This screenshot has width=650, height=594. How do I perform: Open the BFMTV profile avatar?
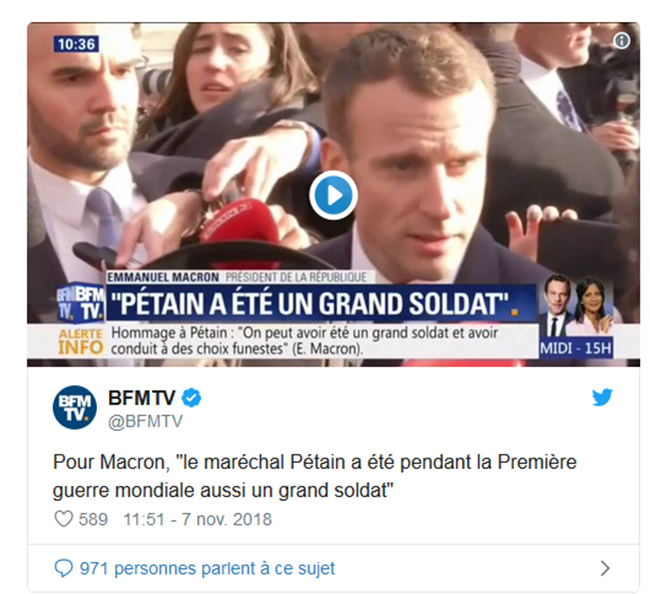pos(75,407)
